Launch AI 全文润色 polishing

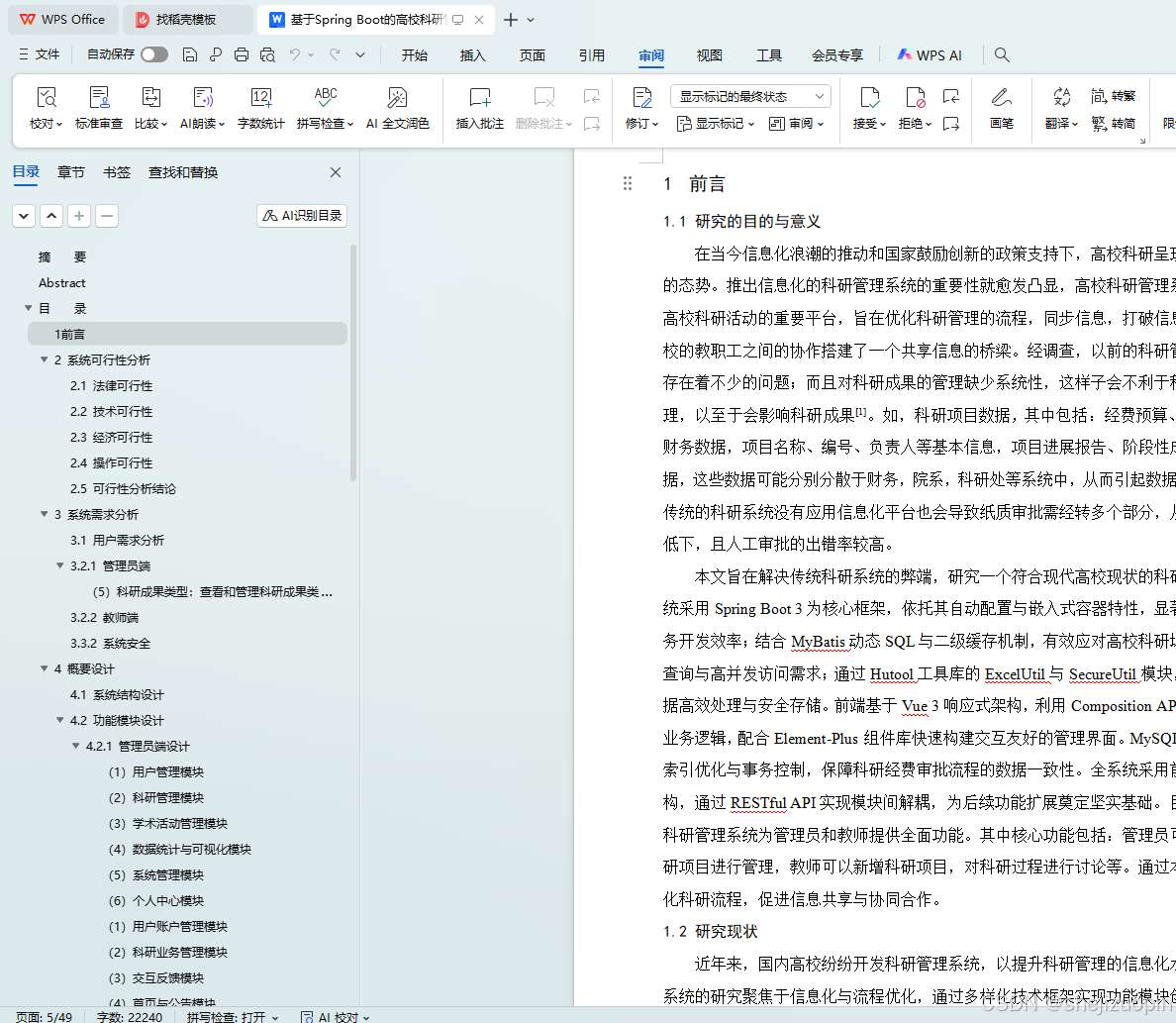click(x=398, y=108)
